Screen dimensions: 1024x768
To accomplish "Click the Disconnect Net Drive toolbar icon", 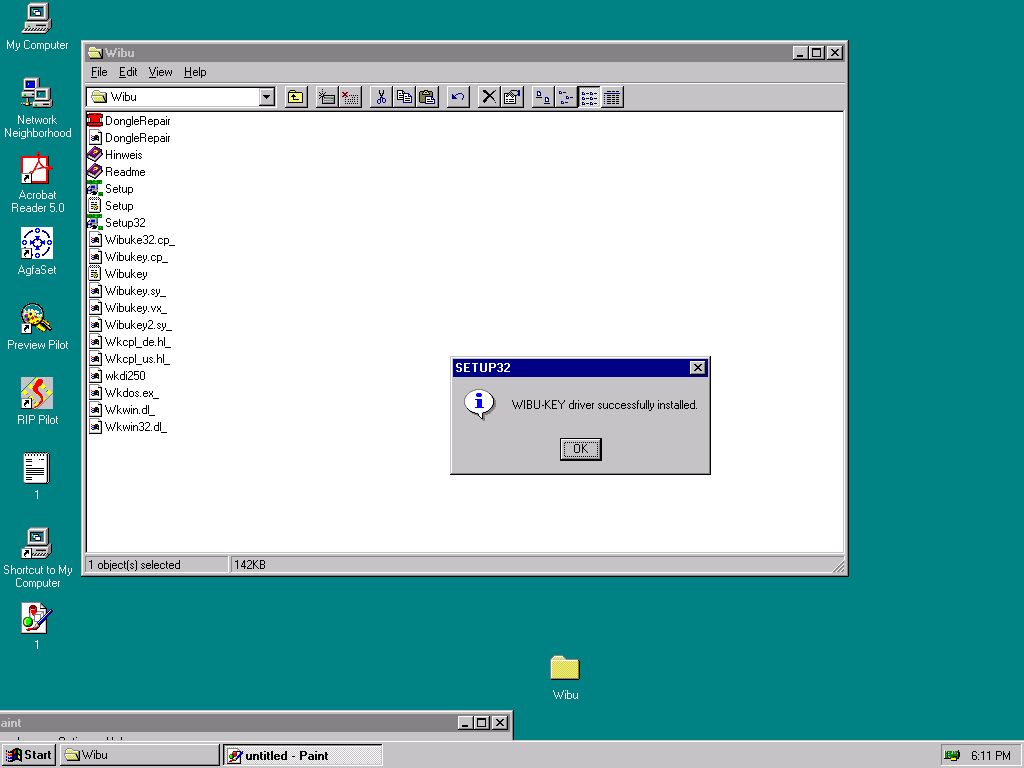I will click(350, 97).
